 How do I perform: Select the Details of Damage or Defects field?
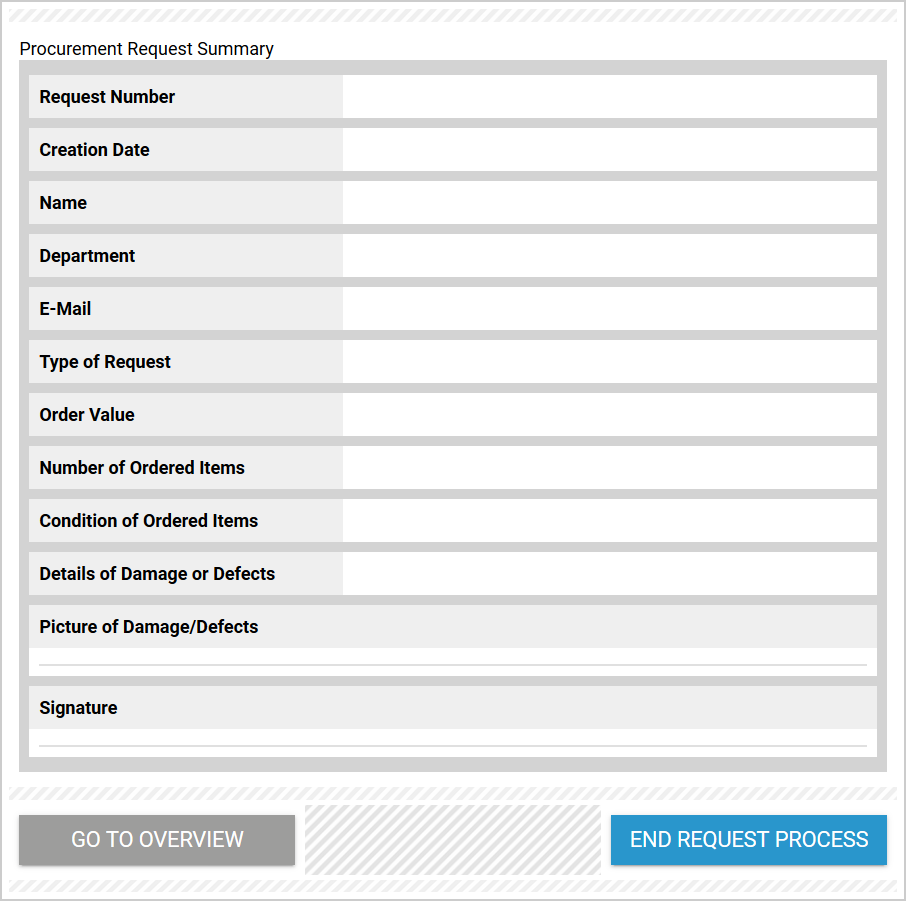tap(609, 574)
